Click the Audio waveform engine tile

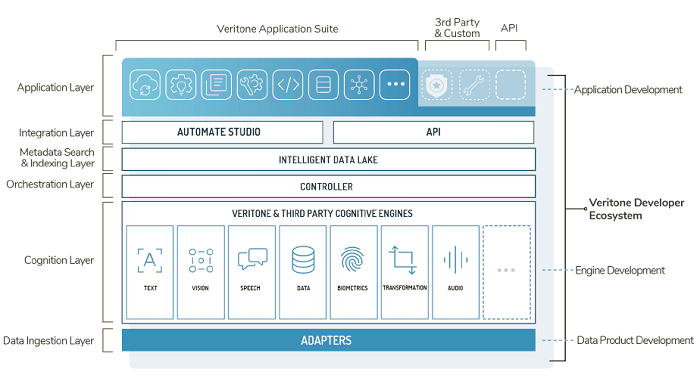(x=456, y=272)
